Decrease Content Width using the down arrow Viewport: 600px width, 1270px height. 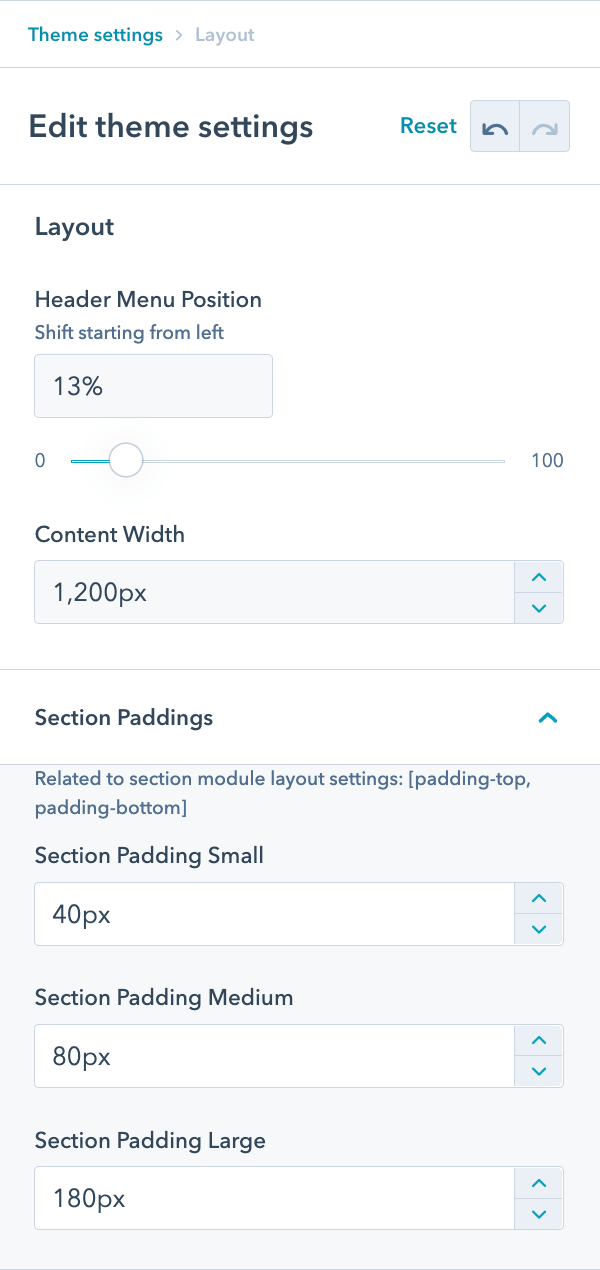(x=538, y=608)
